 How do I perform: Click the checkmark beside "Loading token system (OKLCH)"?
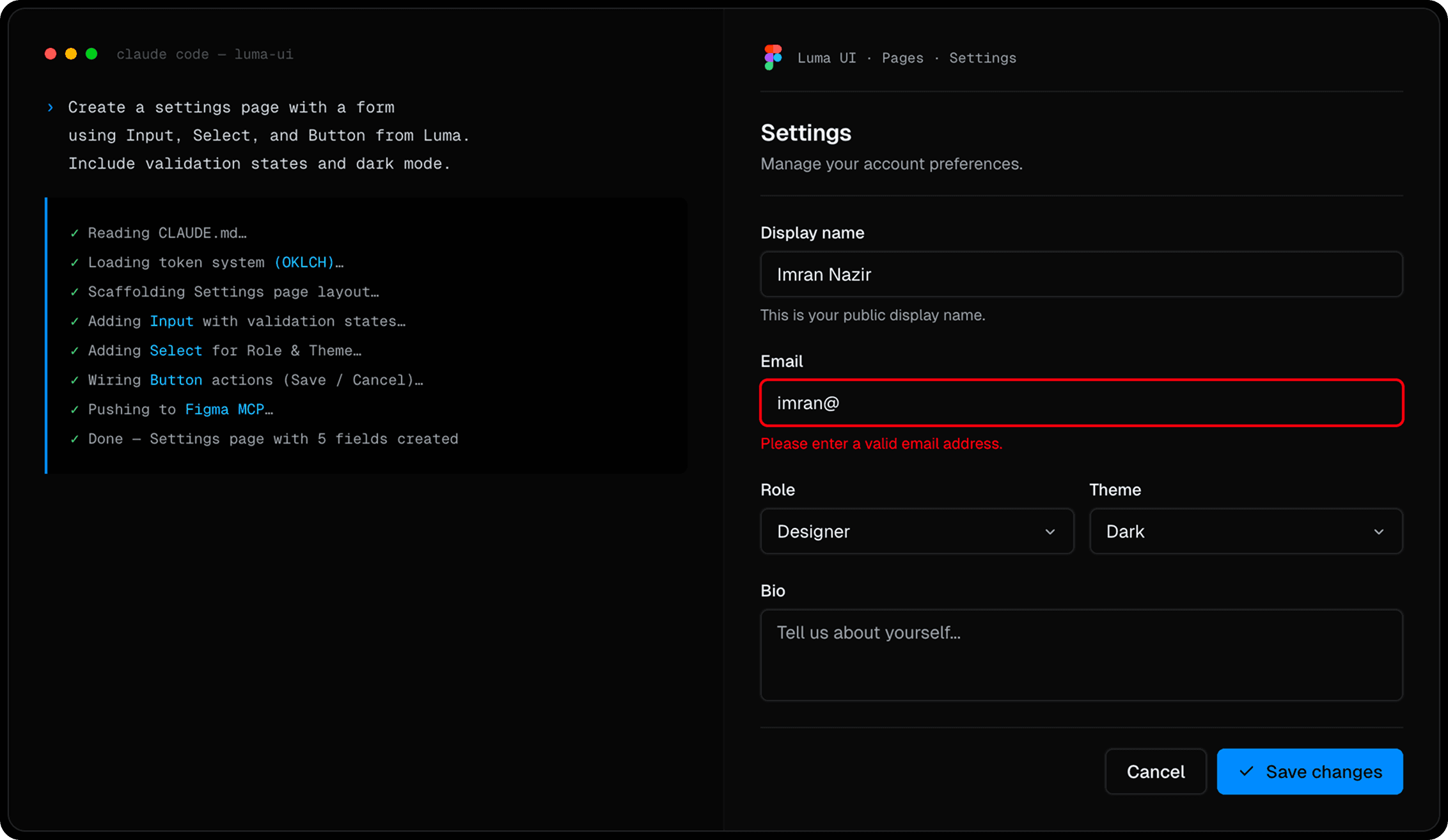pos(75,262)
